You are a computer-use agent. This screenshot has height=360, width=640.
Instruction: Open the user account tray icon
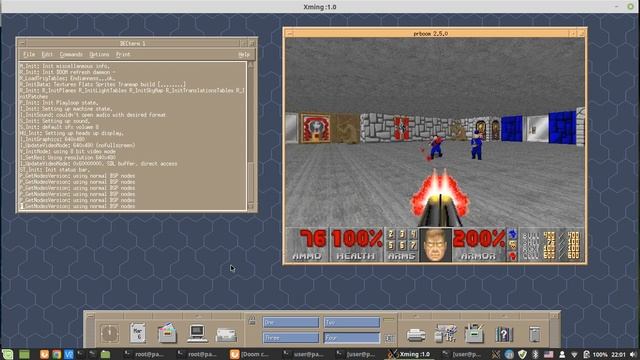(x=562, y=354)
